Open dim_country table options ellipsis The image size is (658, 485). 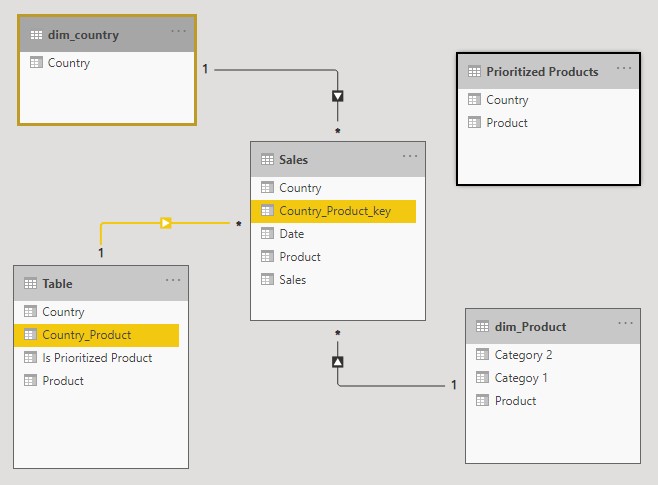tap(178, 31)
